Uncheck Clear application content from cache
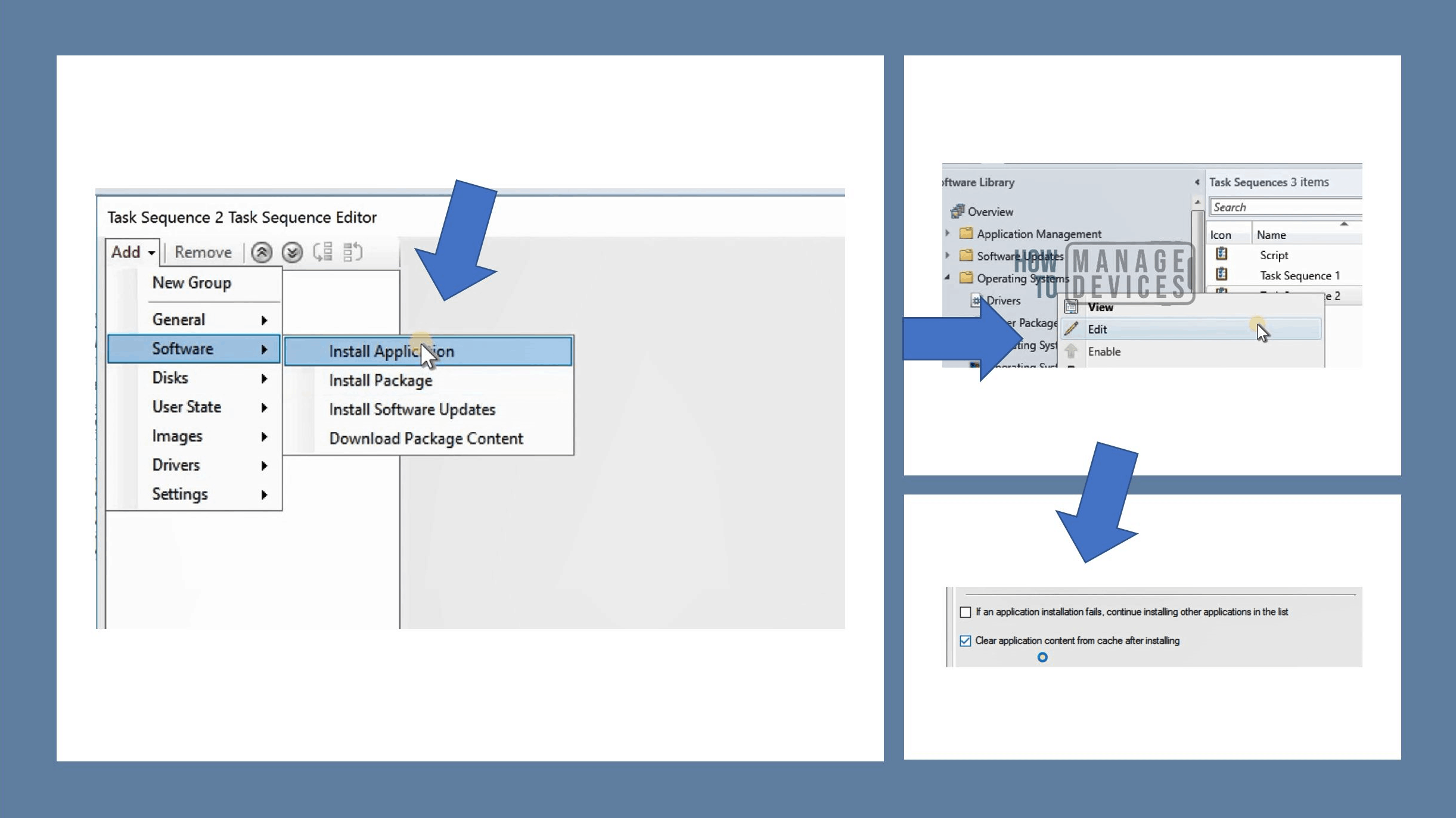Screen dimensions: 1456x818 click(x=966, y=641)
